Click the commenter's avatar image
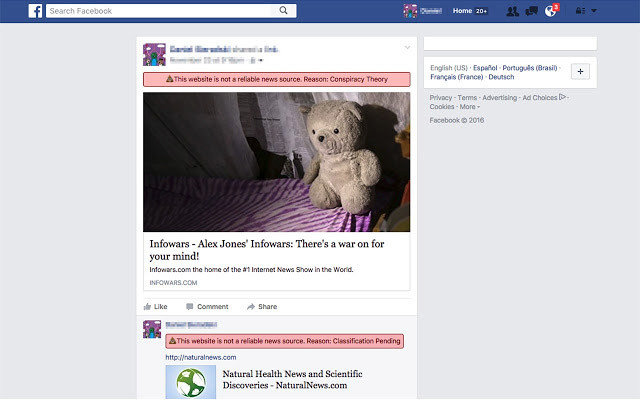Screen dimensions: 640x400 (x=152, y=329)
